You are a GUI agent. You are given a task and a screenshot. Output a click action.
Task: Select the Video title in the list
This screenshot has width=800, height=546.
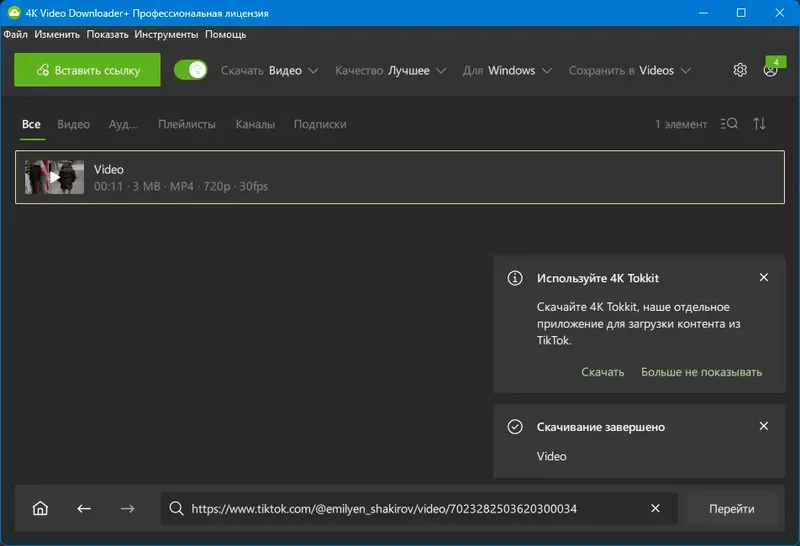[x=109, y=169]
